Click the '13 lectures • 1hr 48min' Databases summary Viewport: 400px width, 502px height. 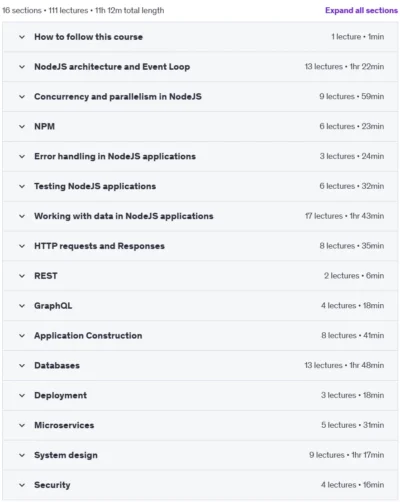[344, 365]
